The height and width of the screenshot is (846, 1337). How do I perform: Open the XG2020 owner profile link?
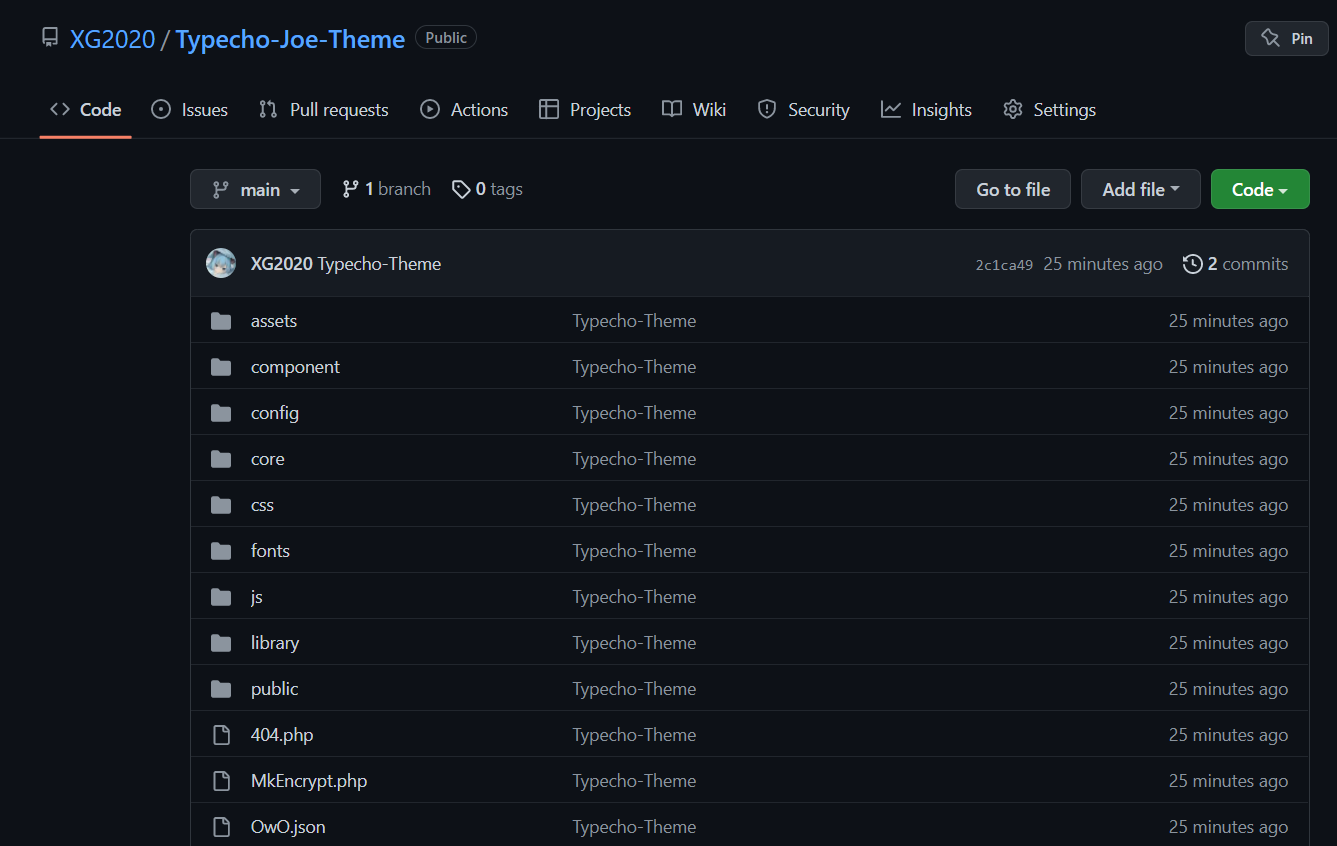[112, 39]
